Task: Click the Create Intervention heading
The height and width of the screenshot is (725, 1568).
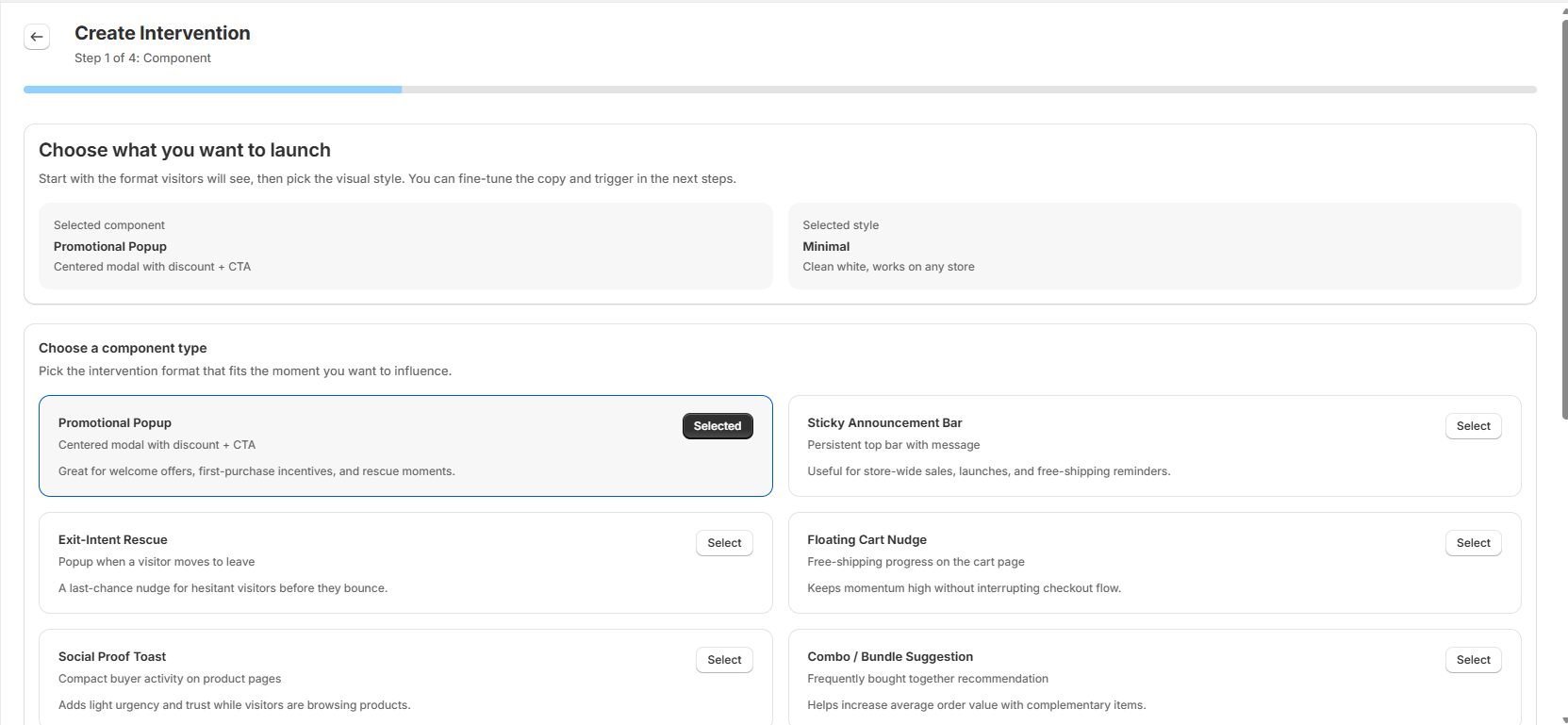Action: [x=162, y=33]
